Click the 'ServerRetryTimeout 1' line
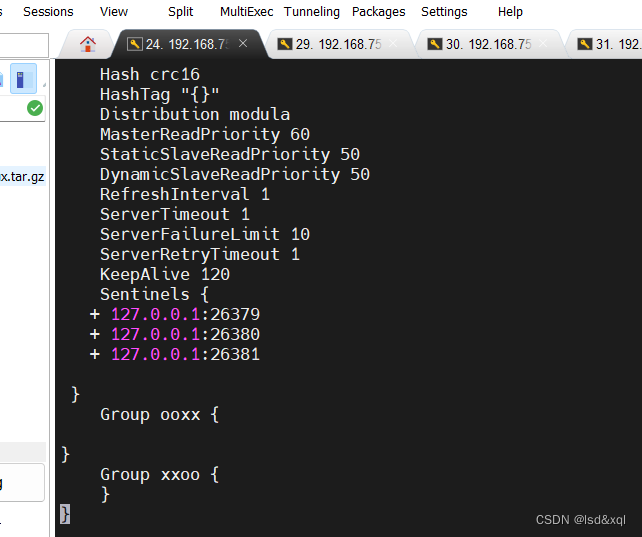Screen dimensions: 642x537 [200, 255]
